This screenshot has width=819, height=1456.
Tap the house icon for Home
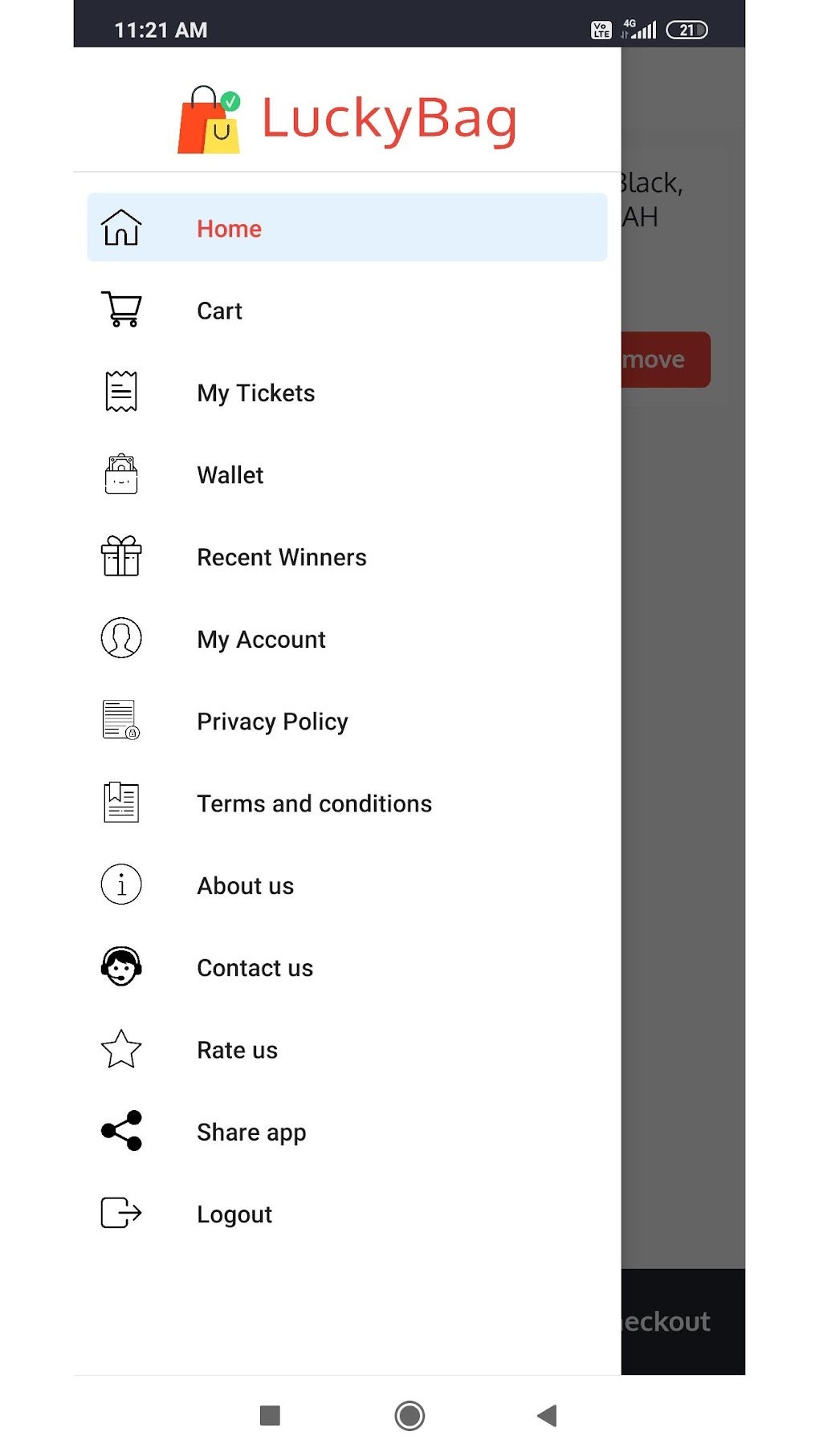coord(121,228)
